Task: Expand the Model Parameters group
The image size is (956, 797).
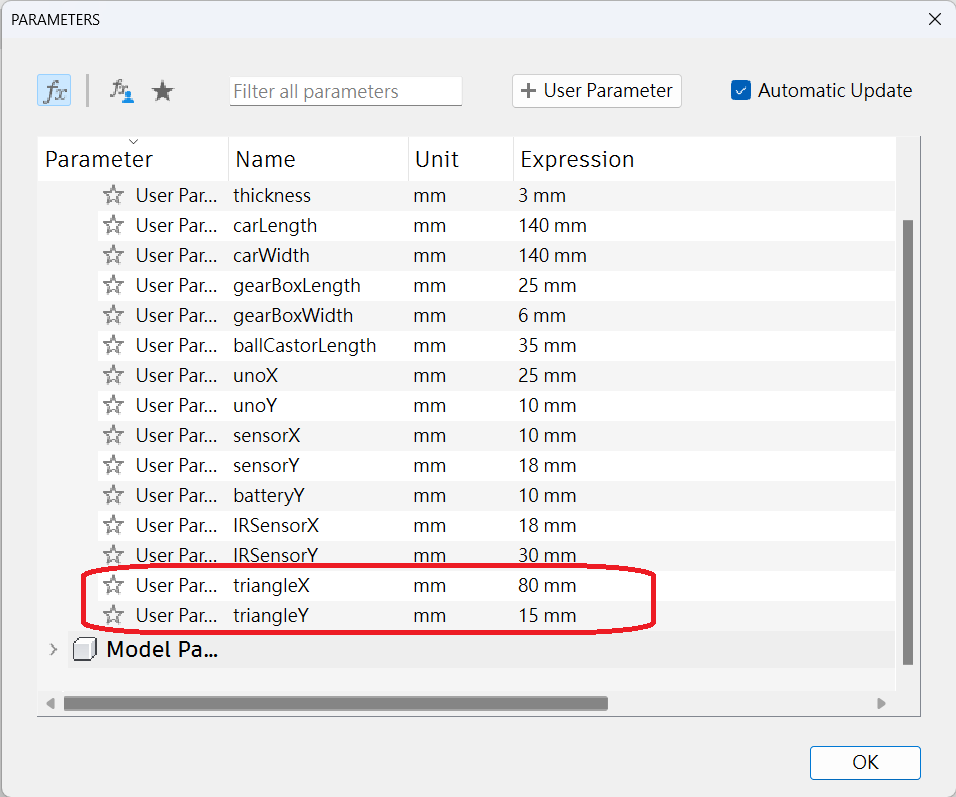Action: 53,650
